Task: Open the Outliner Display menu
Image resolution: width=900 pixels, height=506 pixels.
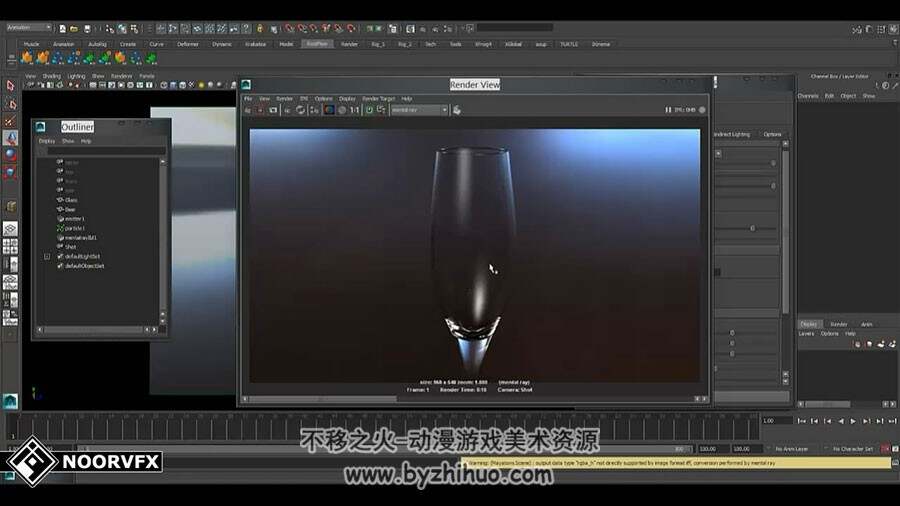Action: coord(46,141)
